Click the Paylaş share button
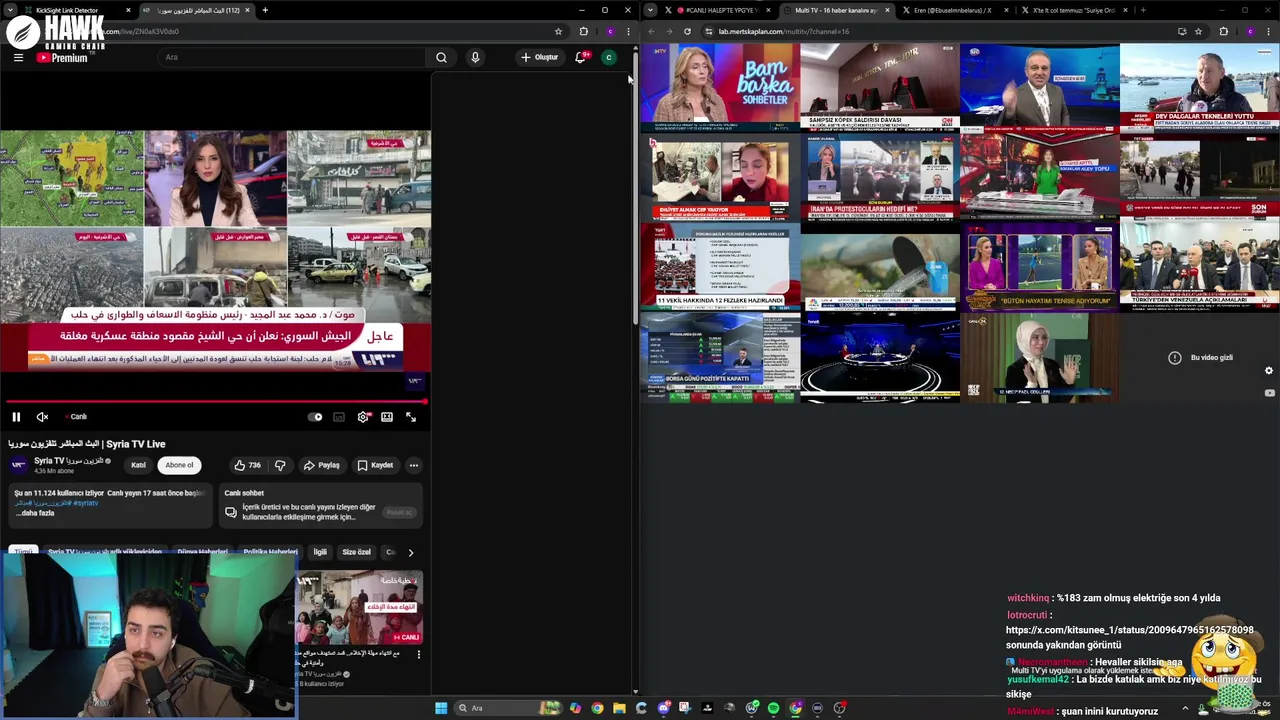This screenshot has height=720, width=1280. pos(322,465)
